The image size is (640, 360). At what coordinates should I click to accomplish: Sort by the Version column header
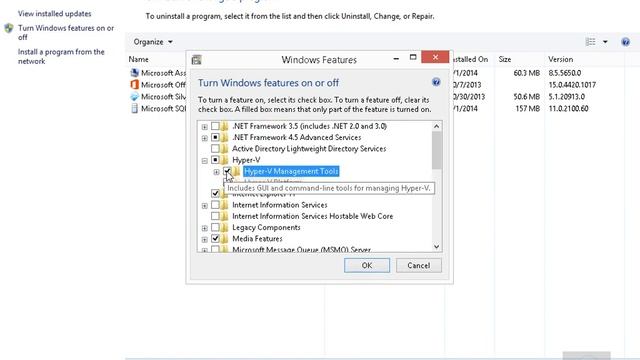point(560,59)
